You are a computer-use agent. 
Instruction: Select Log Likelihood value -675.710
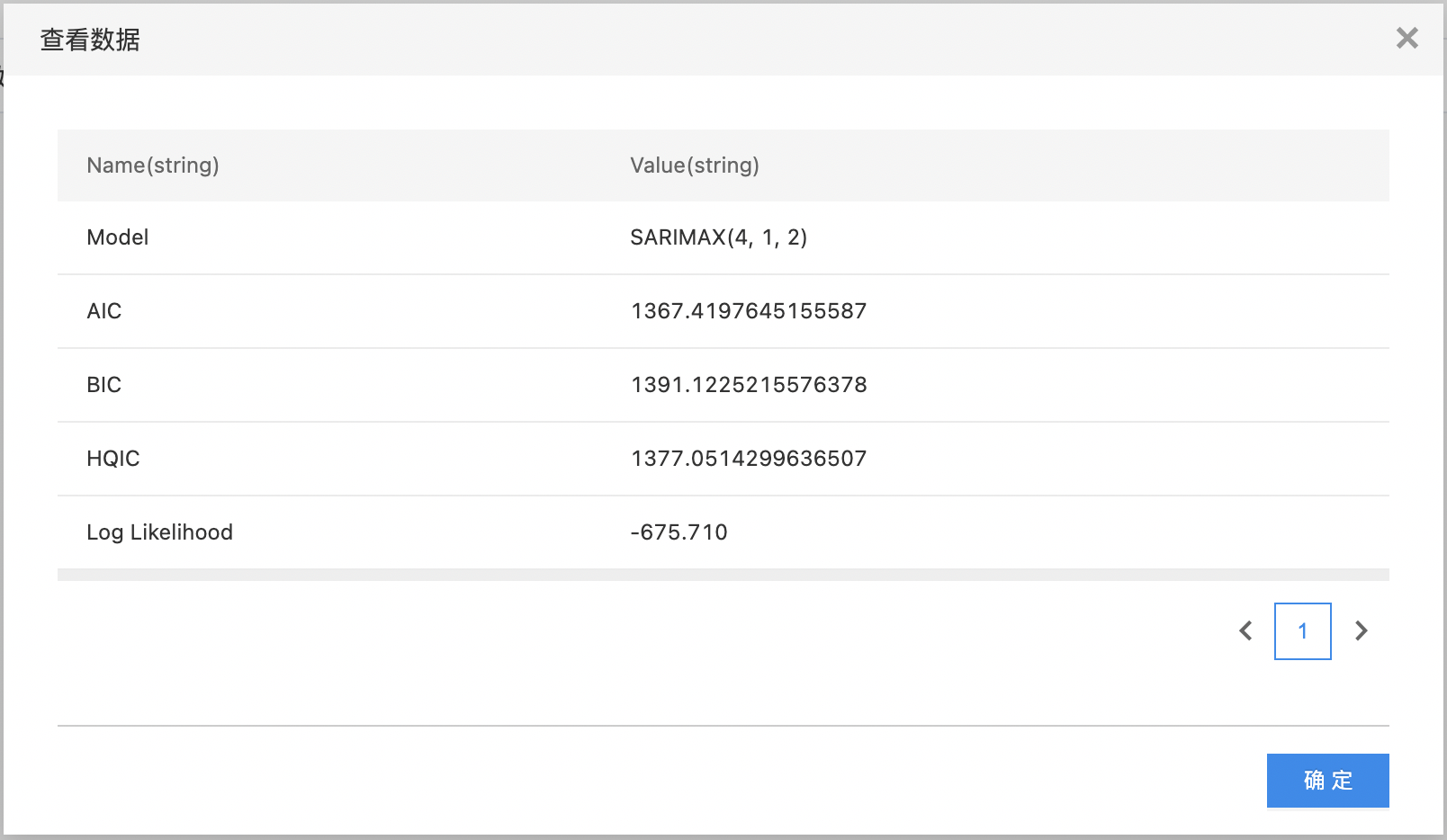pyautogui.click(x=679, y=532)
